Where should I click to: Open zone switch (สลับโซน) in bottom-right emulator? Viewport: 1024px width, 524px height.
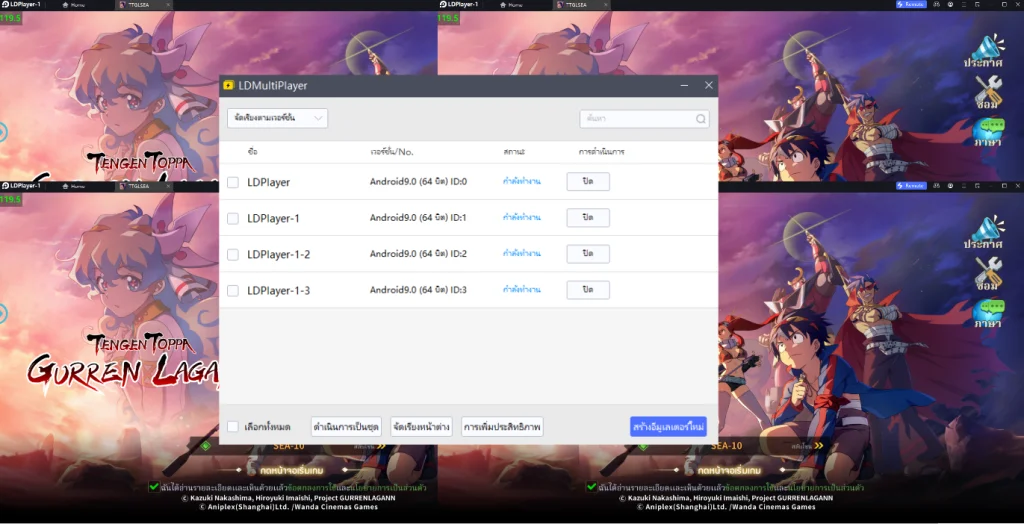(x=807, y=446)
